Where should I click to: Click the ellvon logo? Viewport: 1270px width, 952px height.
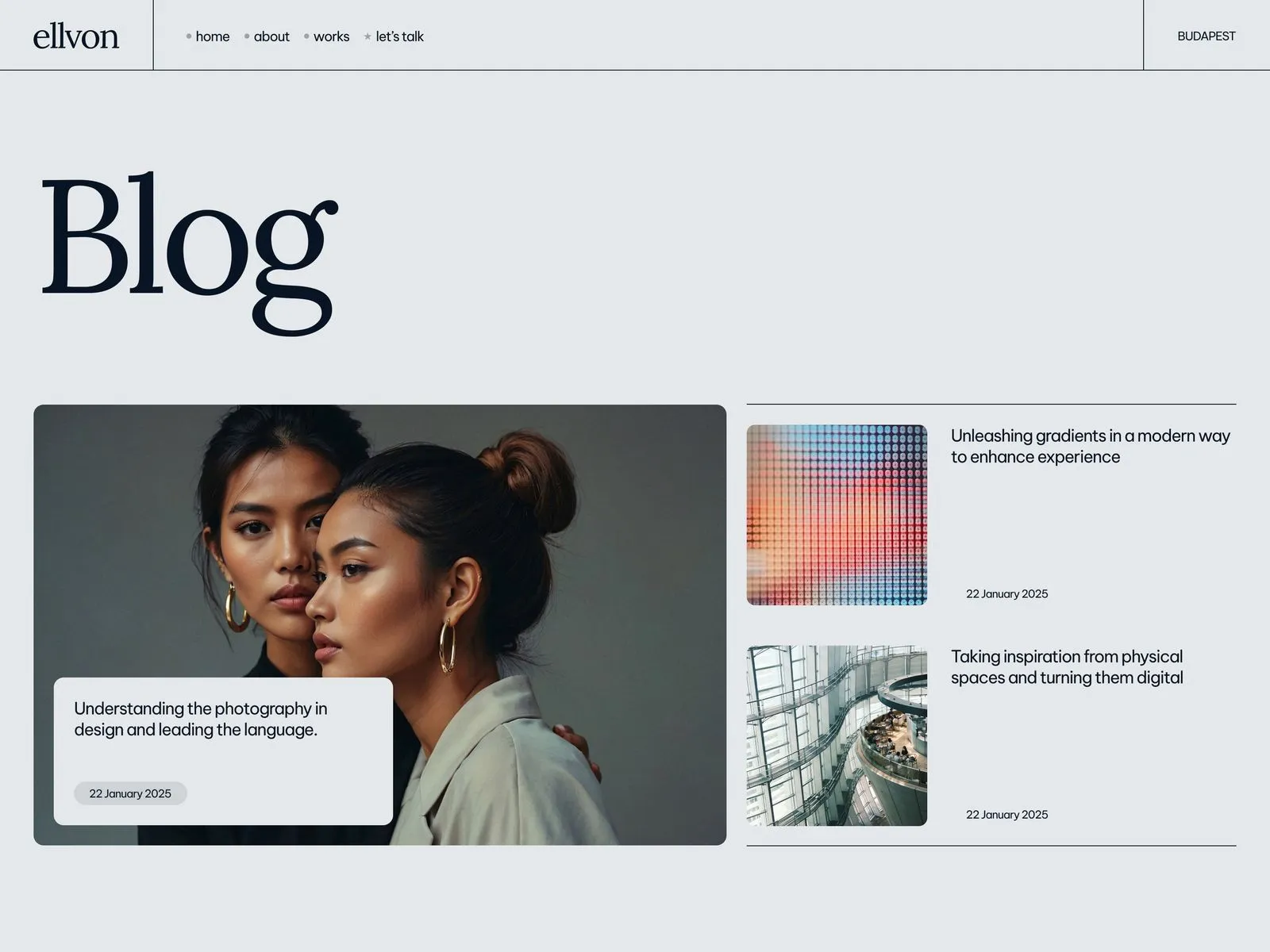point(76,36)
